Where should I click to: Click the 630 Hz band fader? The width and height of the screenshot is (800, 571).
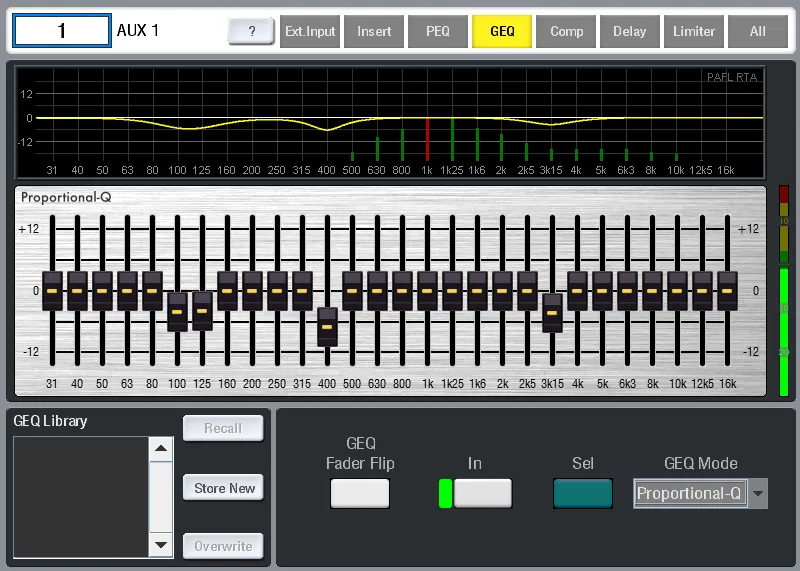377,291
